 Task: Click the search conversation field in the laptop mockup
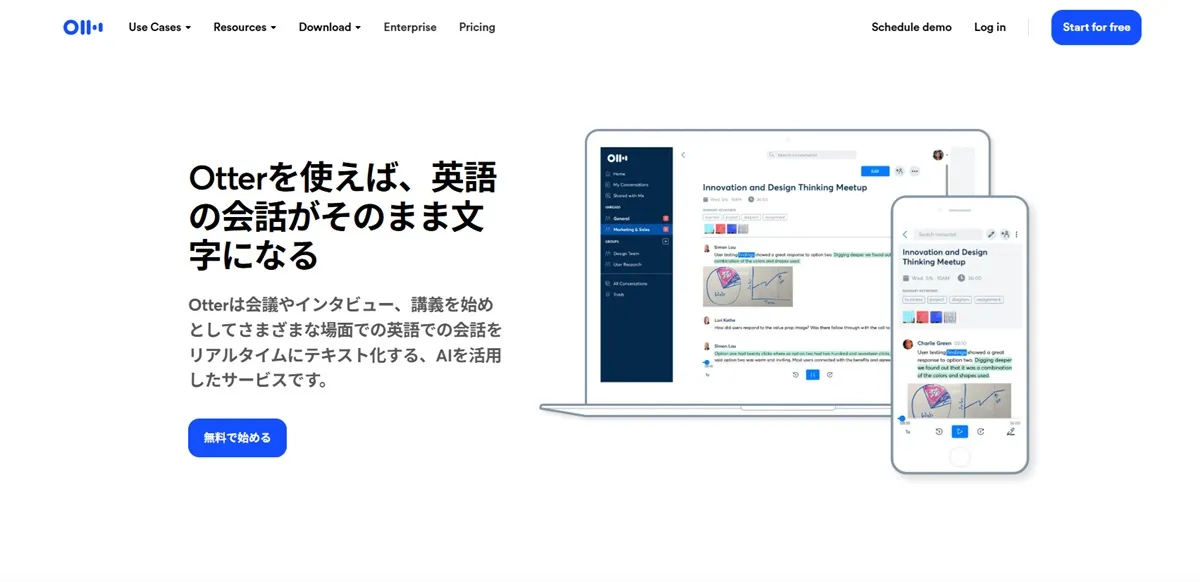pyautogui.click(x=812, y=155)
